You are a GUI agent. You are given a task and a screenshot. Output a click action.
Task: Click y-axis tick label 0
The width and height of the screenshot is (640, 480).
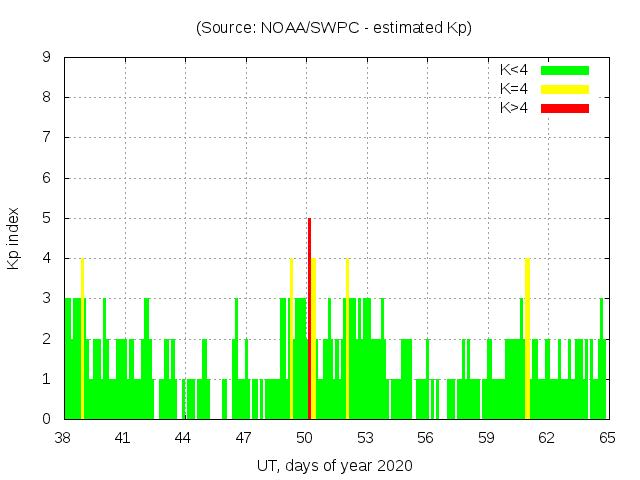[x=46, y=419]
